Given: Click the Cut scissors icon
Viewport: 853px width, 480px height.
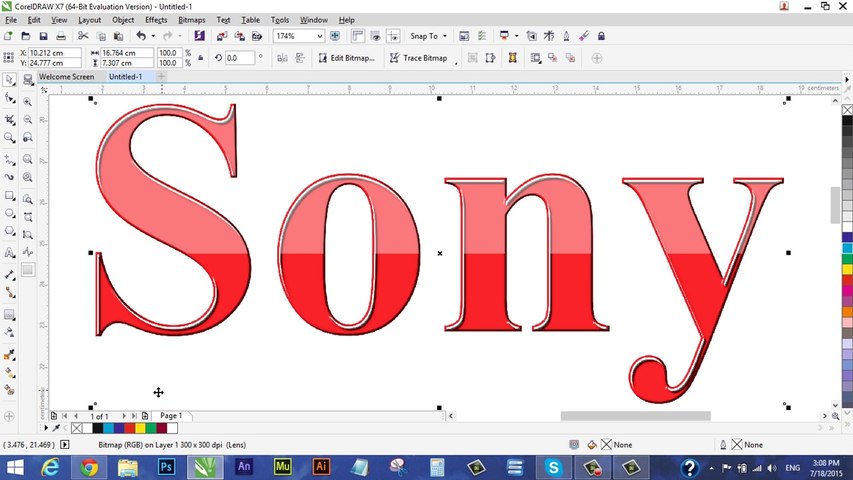Looking at the screenshot, I should point(83,36).
